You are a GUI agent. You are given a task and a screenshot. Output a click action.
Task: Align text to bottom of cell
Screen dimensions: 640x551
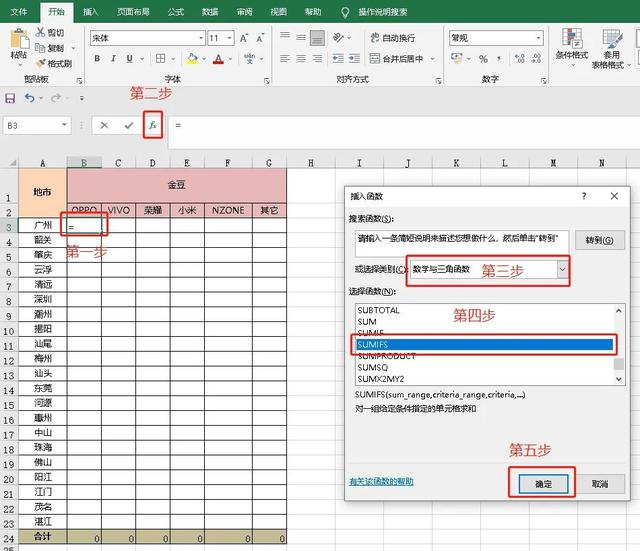(317, 38)
